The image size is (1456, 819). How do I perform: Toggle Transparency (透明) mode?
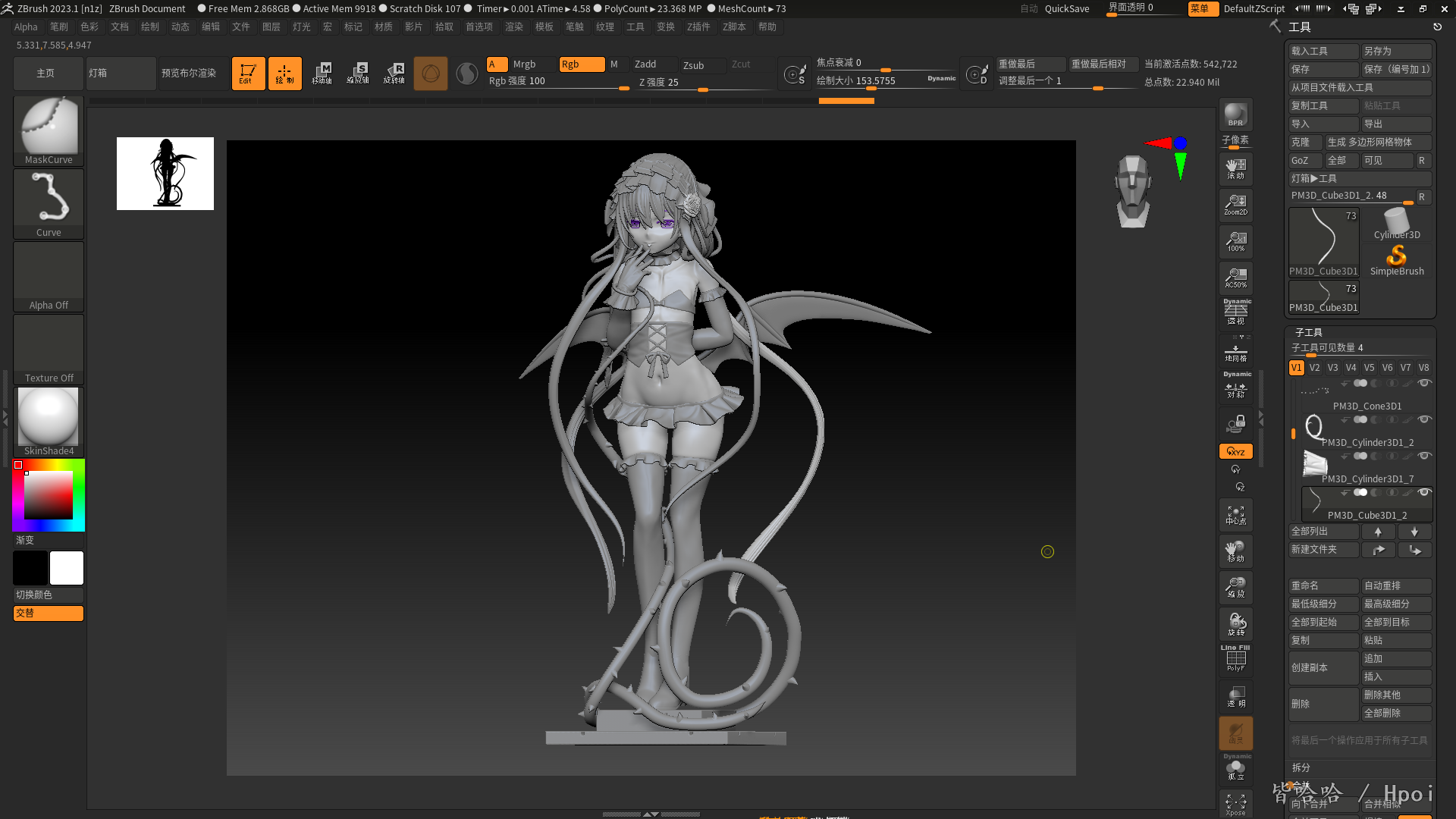tap(1235, 696)
